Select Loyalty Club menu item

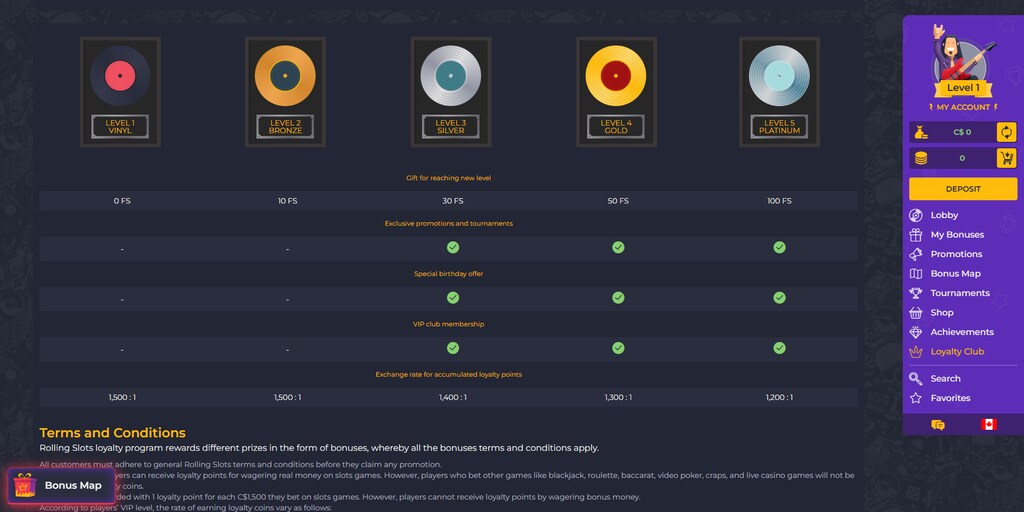[x=956, y=352]
